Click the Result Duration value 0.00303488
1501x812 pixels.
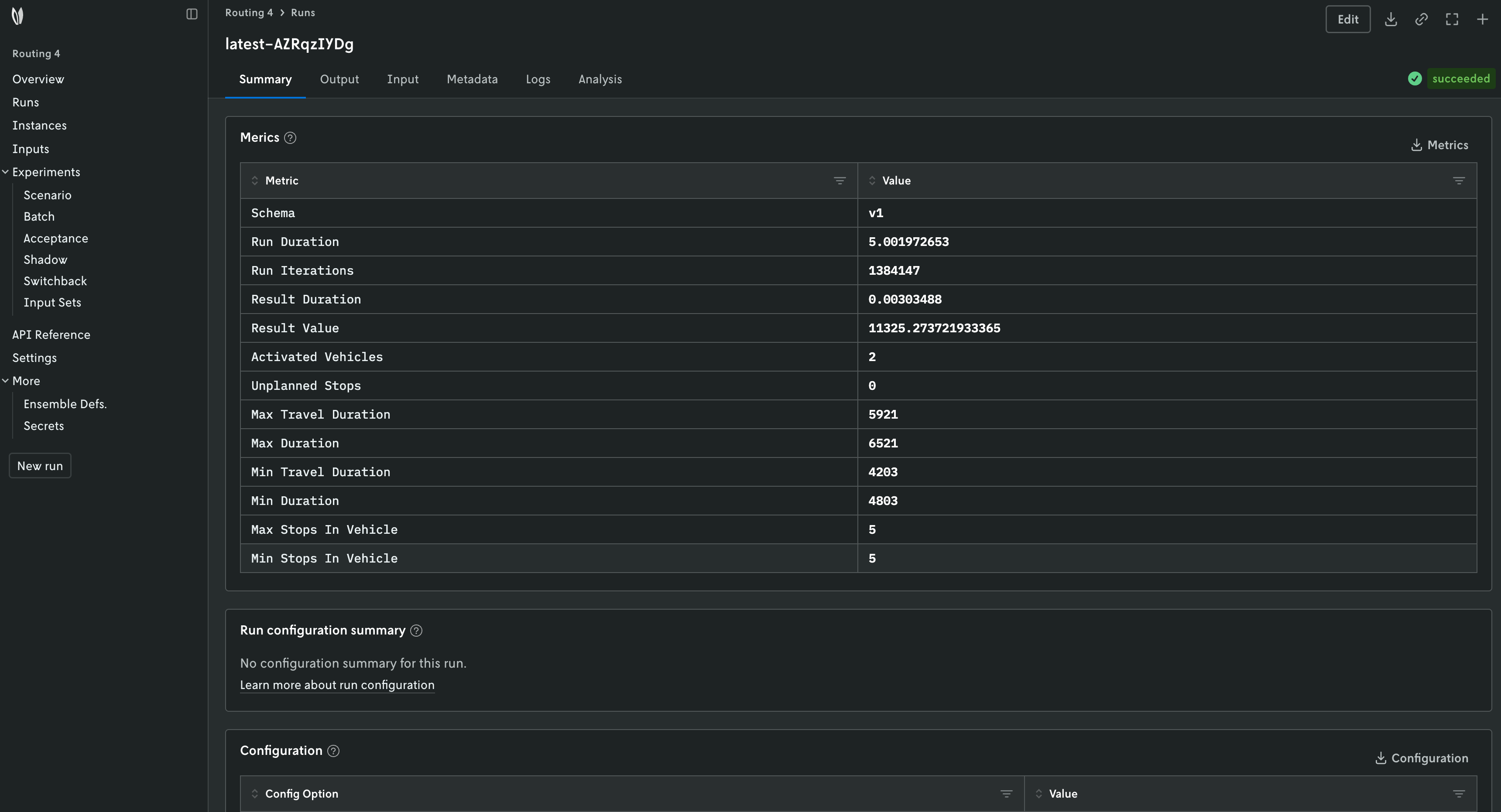click(905, 300)
